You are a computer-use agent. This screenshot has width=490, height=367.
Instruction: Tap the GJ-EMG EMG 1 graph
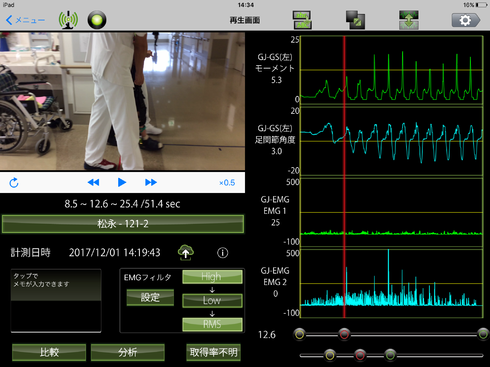(x=392, y=212)
